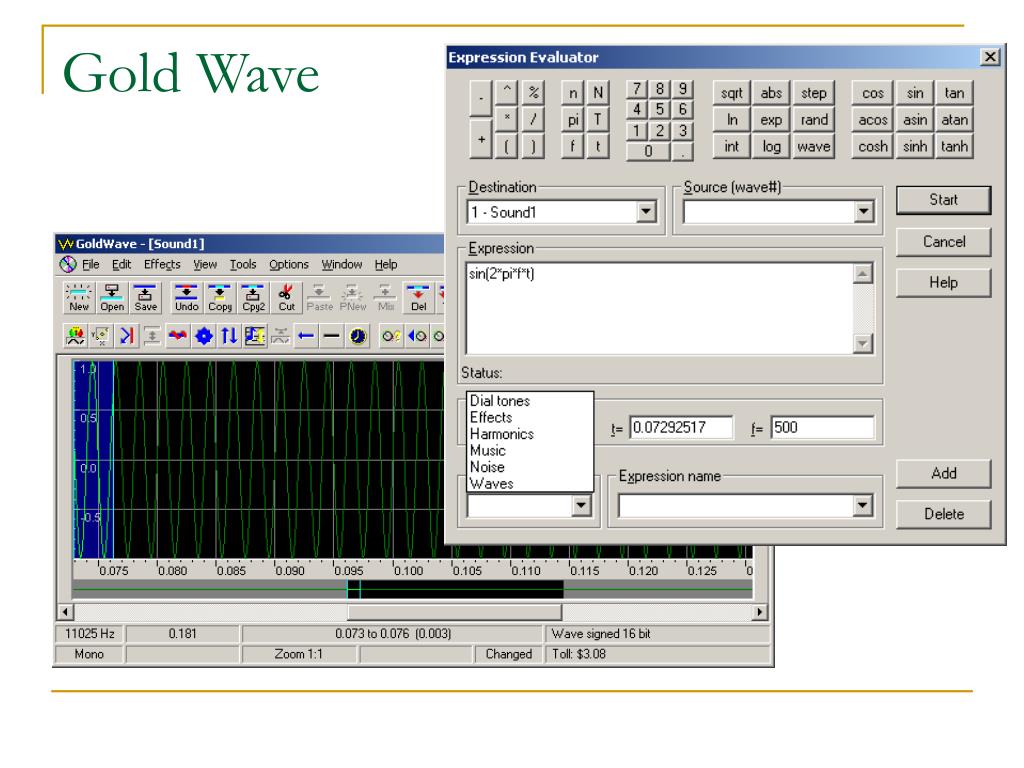Expand the Expression name dropdown
Image resolution: width=1024 pixels, height=768 pixels.
pos(863,505)
